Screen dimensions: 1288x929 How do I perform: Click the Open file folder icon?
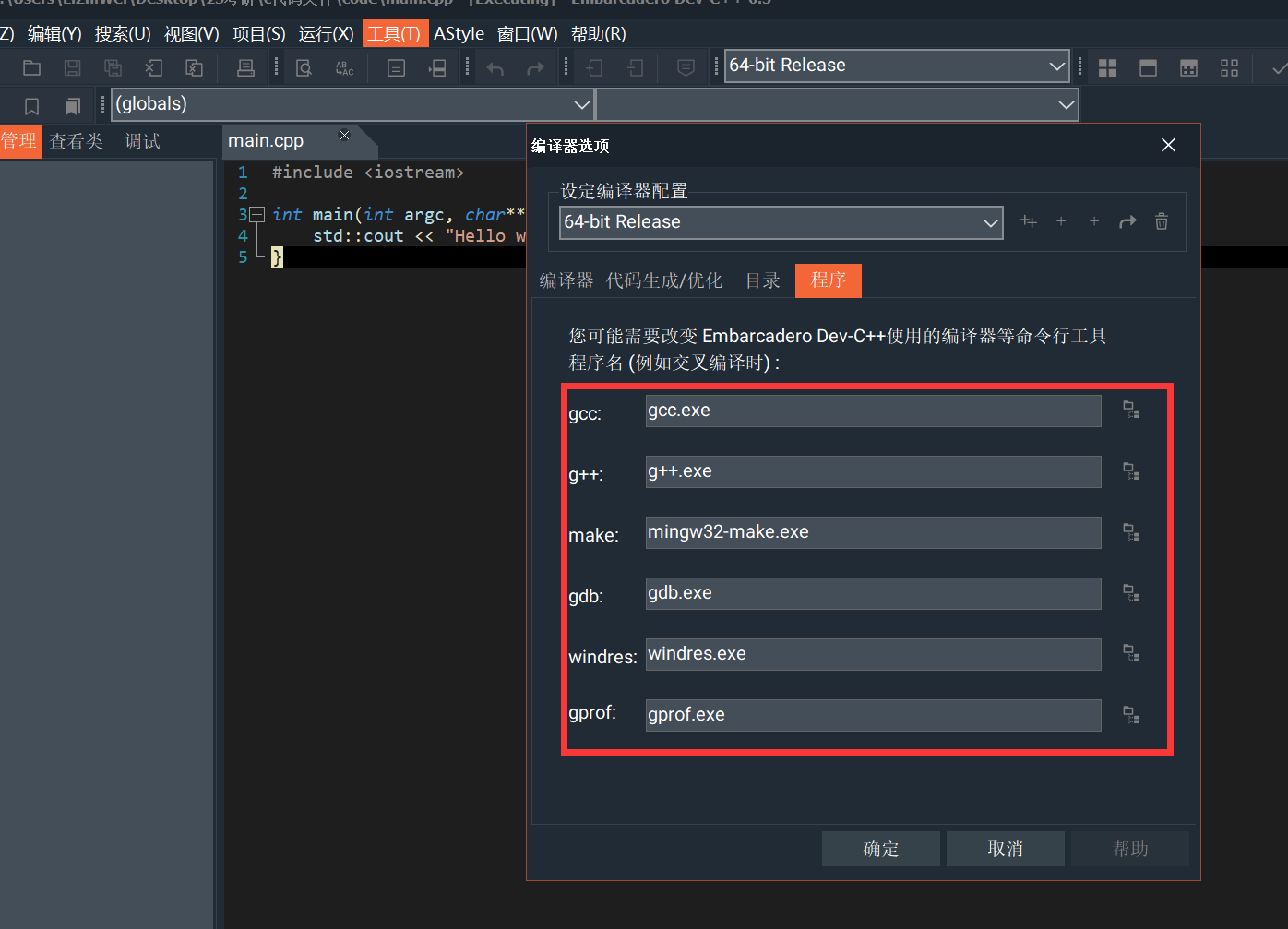pyautogui.click(x=31, y=67)
